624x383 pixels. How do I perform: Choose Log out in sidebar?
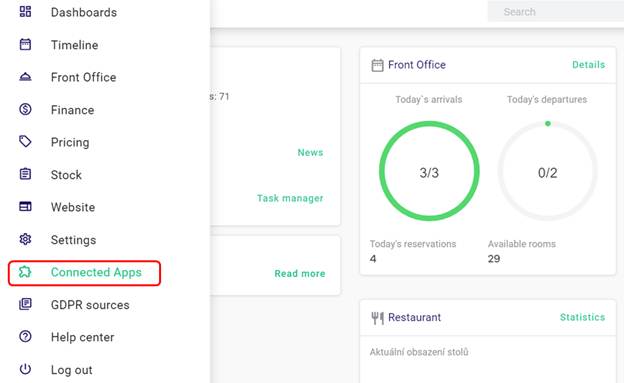(x=72, y=370)
